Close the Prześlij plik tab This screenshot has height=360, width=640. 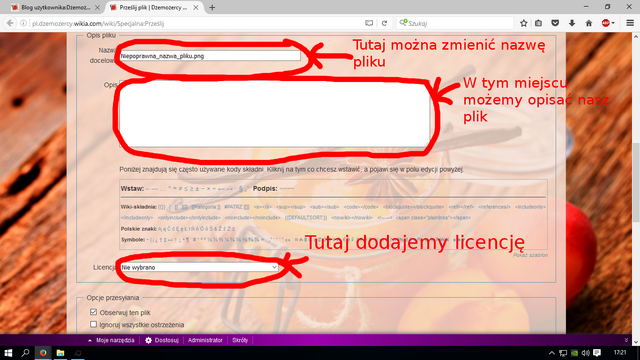[196, 7]
